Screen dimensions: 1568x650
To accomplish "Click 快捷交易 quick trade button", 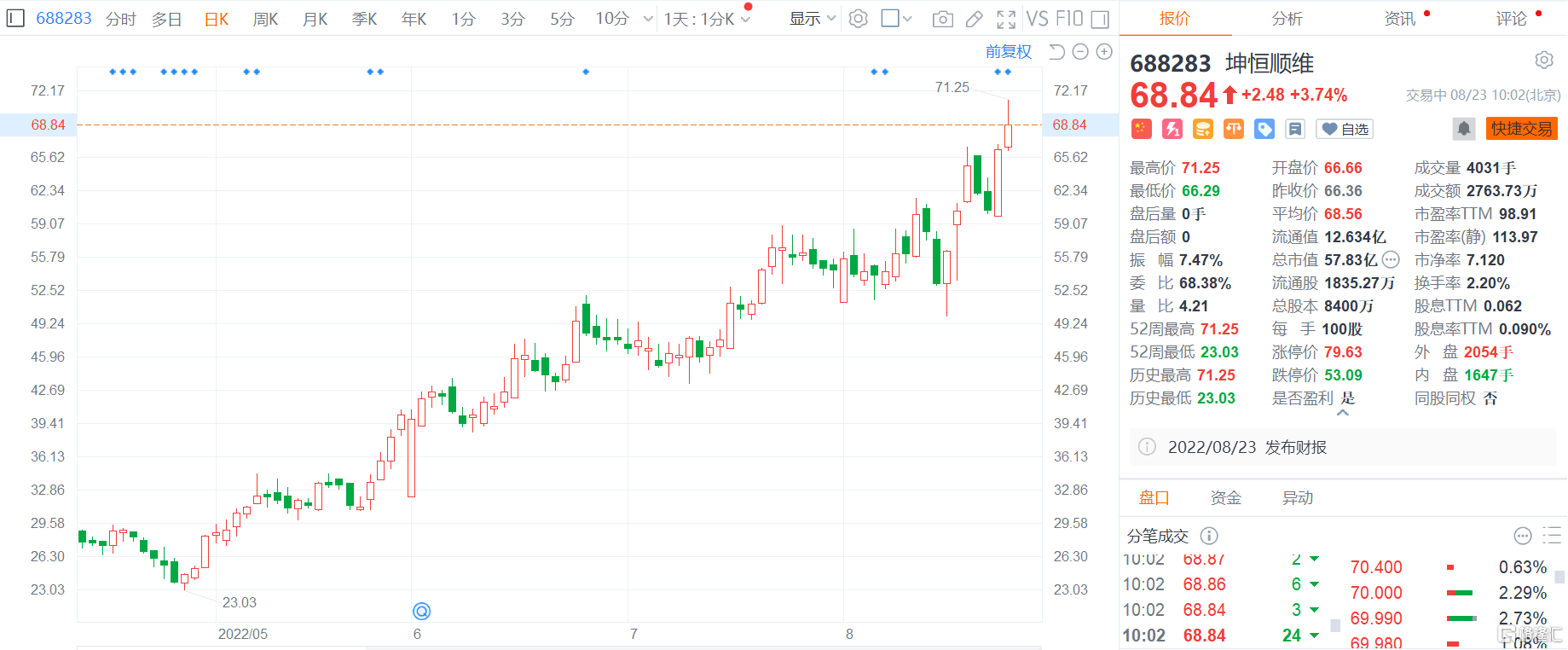I will (x=1522, y=129).
